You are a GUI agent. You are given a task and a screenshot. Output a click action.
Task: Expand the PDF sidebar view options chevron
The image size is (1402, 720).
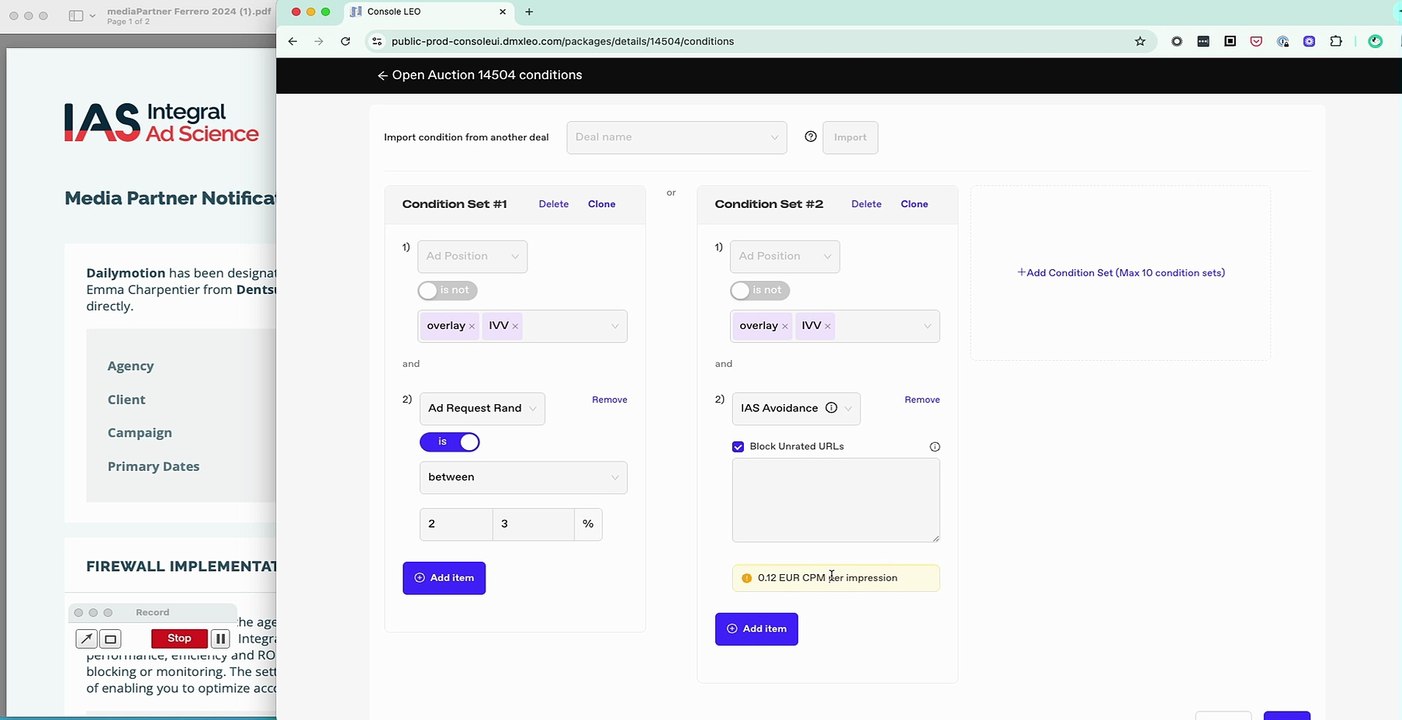click(x=93, y=16)
